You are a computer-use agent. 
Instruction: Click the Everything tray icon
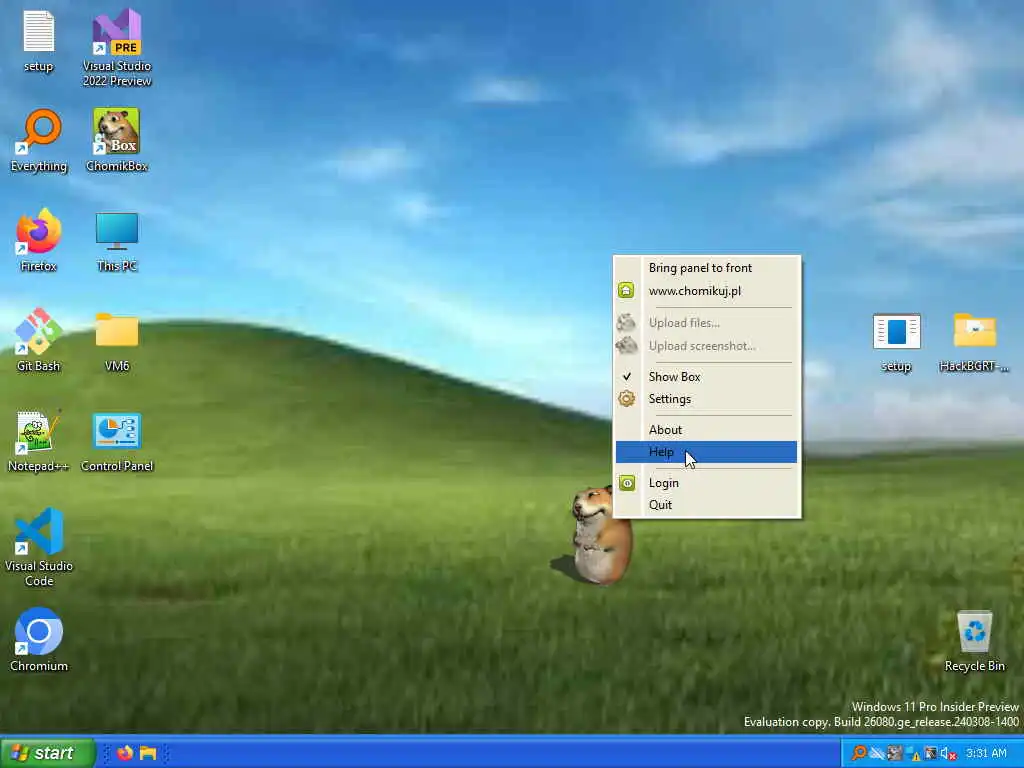[859, 753]
